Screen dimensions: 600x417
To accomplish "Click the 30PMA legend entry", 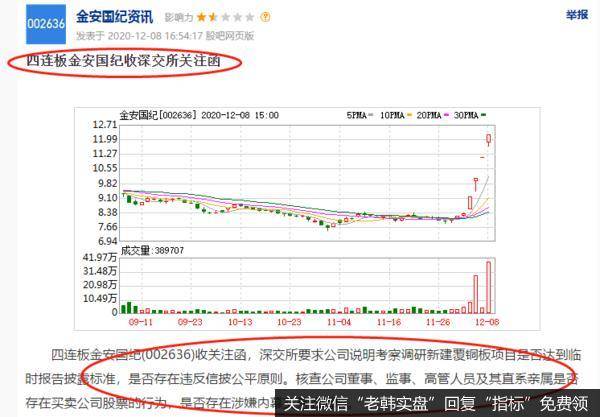I will (x=470, y=115).
